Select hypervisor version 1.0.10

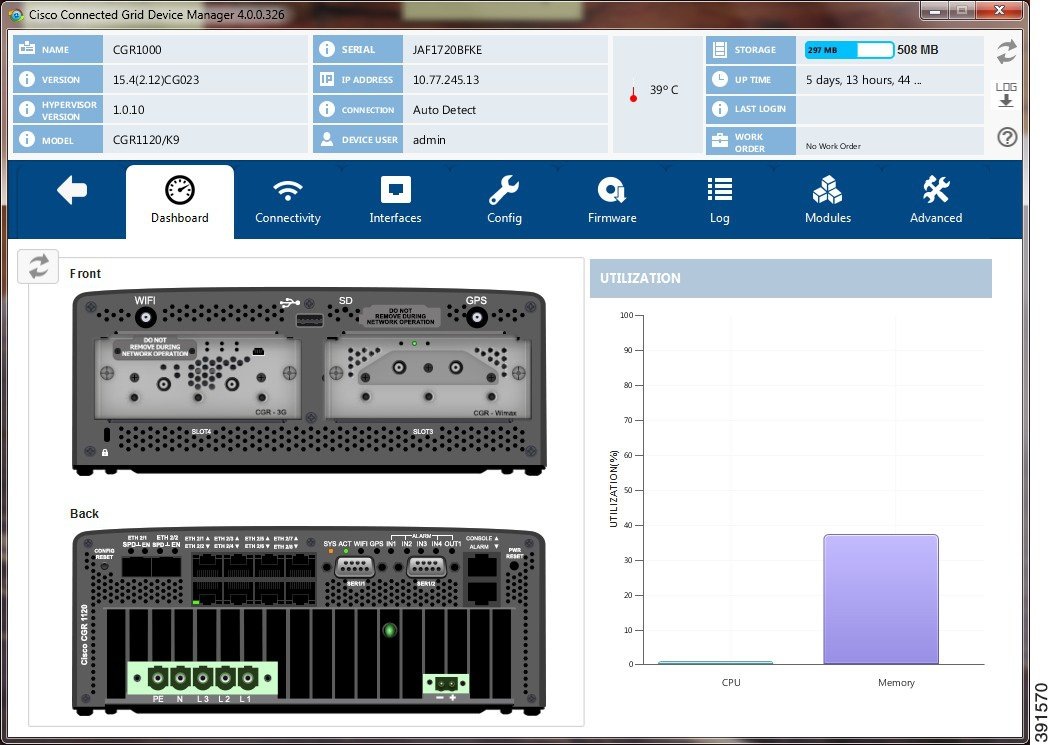click(x=128, y=110)
